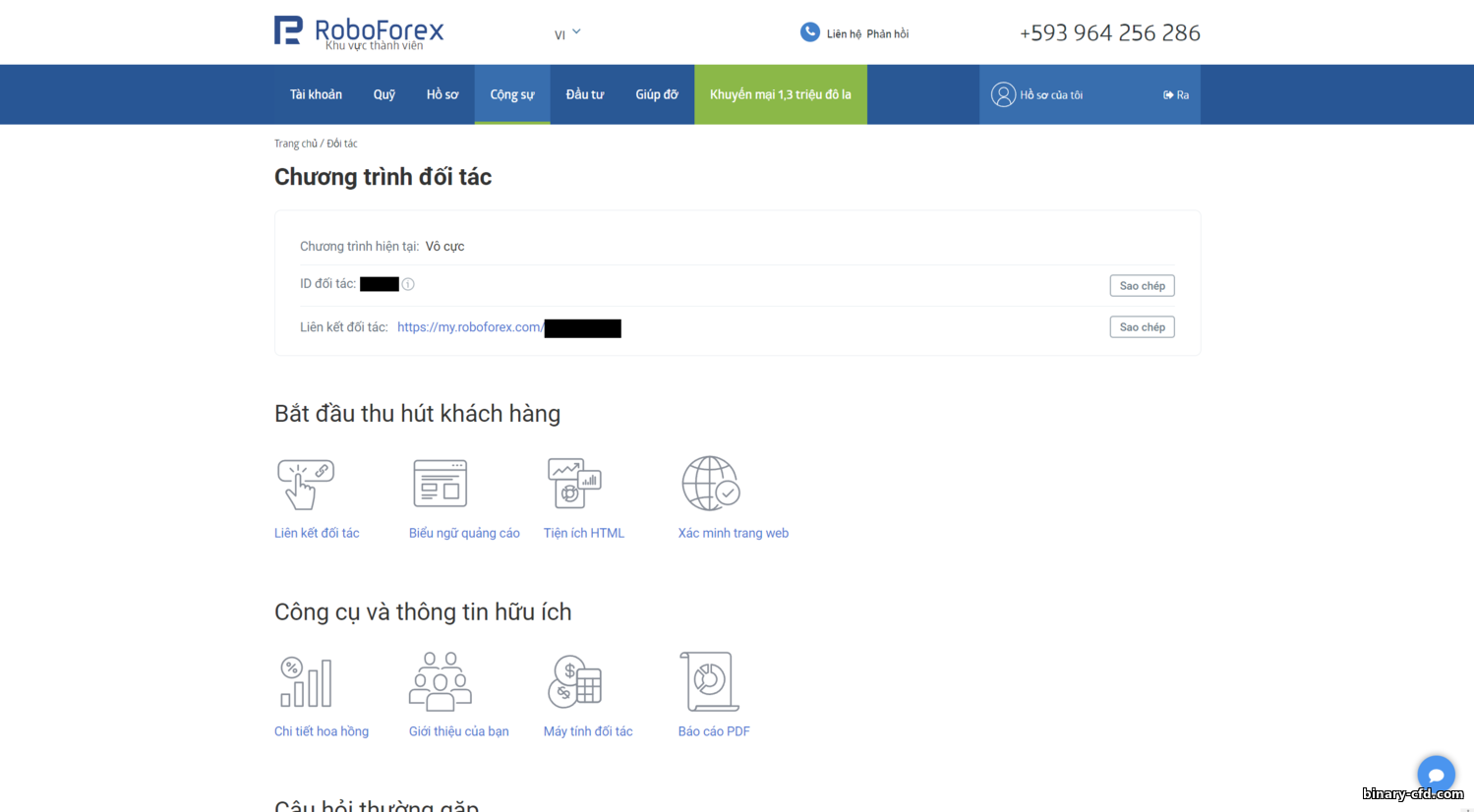Screen dimensions: 1474x812
Task: Click the Liên kết đối tác hand-pointer icon
Action: 306,484
